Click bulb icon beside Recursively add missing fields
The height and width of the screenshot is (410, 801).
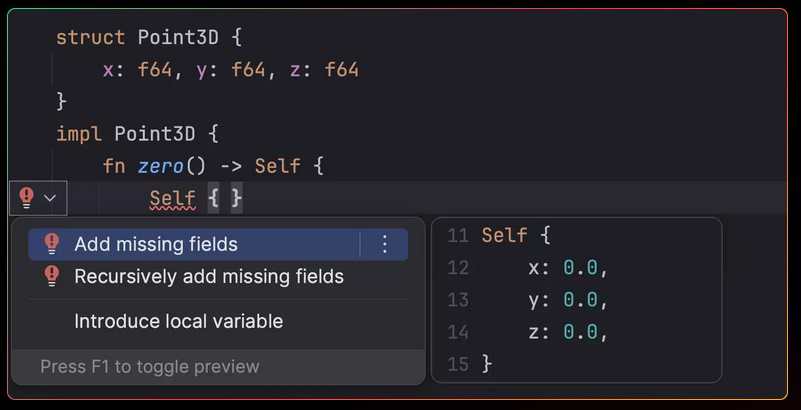[52, 276]
